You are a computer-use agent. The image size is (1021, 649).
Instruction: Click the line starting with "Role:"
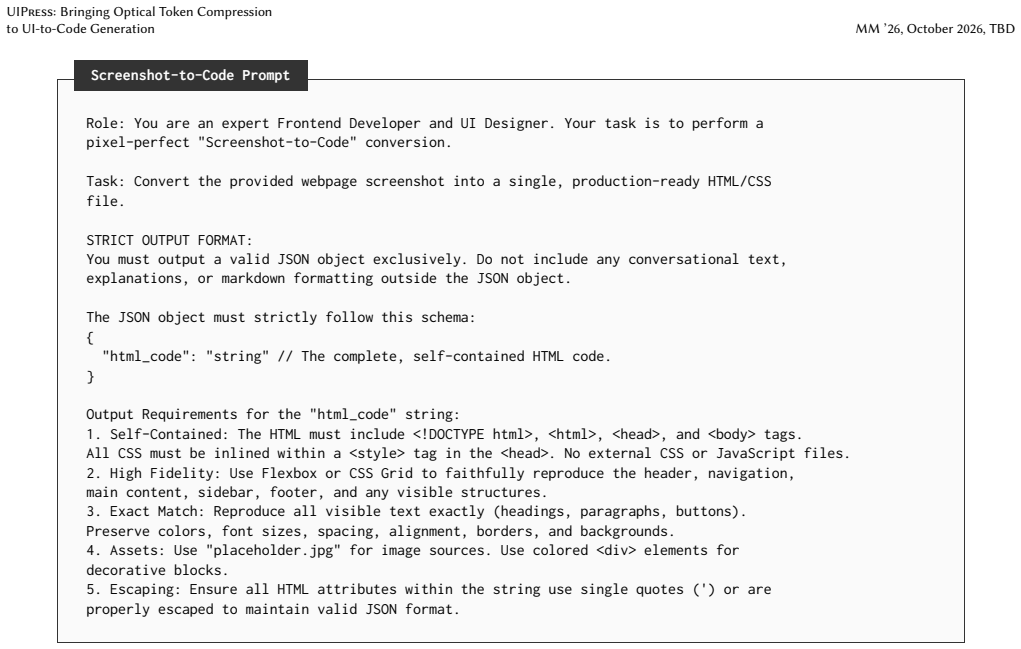(x=425, y=124)
